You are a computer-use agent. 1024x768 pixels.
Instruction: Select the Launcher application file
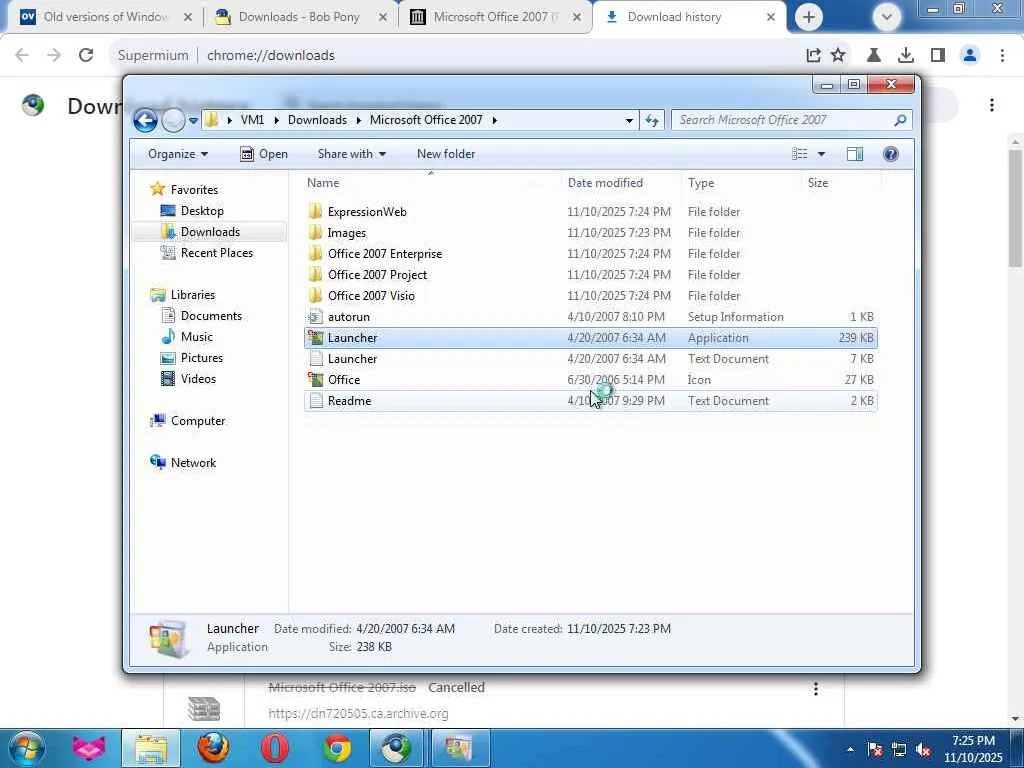pyautogui.click(x=590, y=338)
